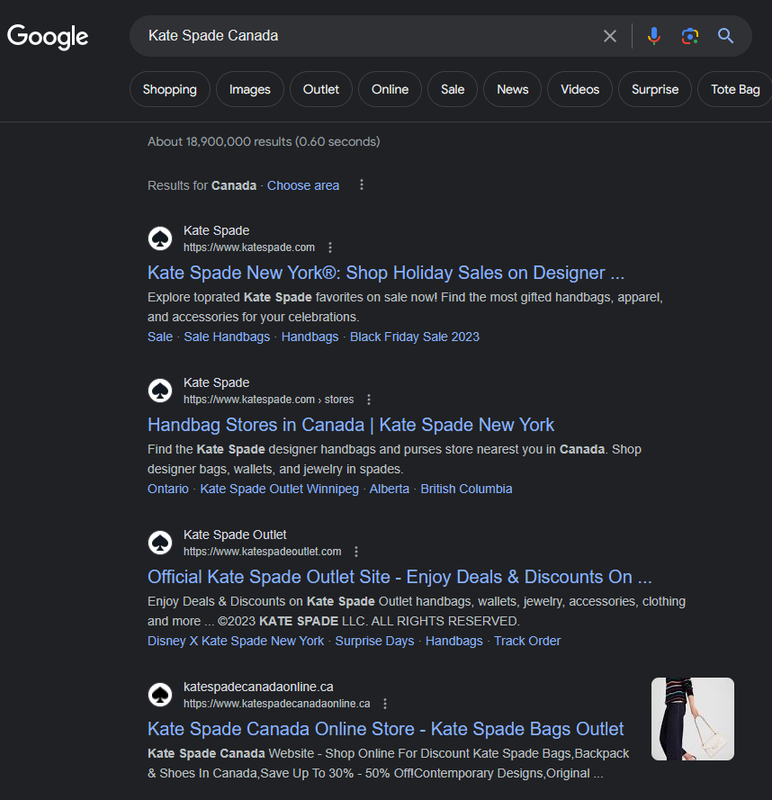This screenshot has width=772, height=800.
Task: Click the Google logo
Action: coord(47,37)
